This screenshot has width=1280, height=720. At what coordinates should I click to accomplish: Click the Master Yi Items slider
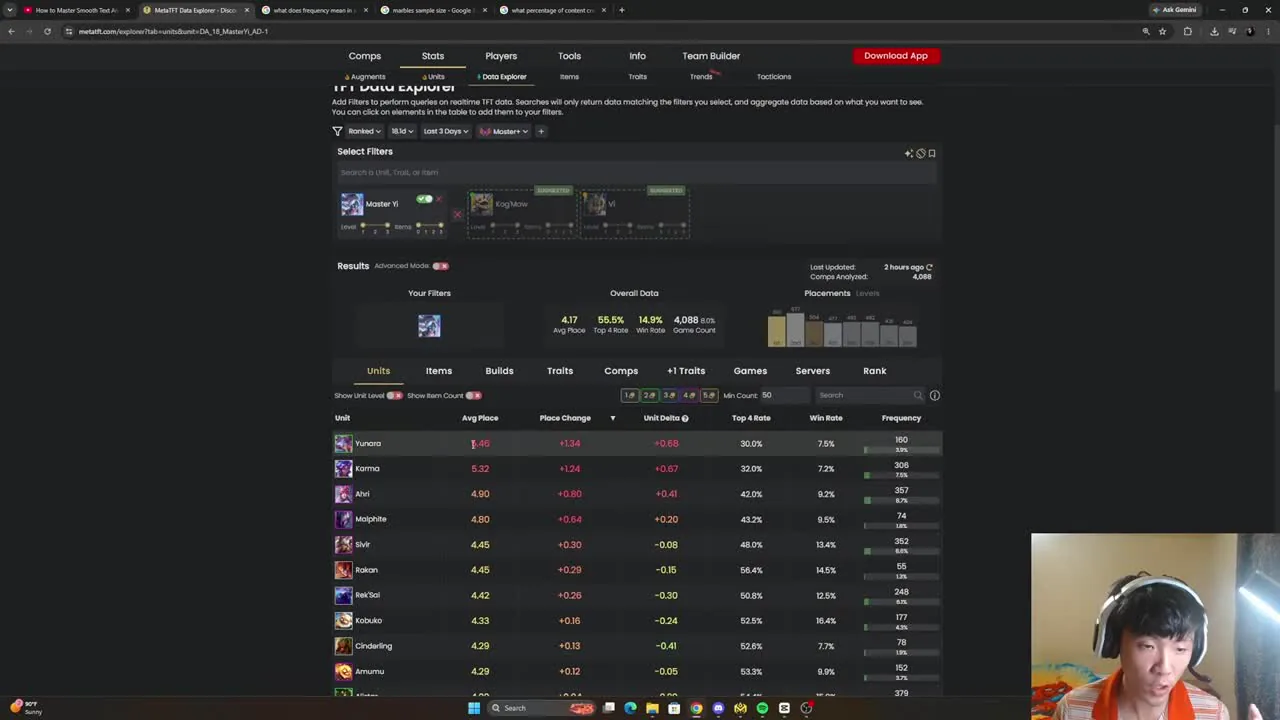pos(430,227)
